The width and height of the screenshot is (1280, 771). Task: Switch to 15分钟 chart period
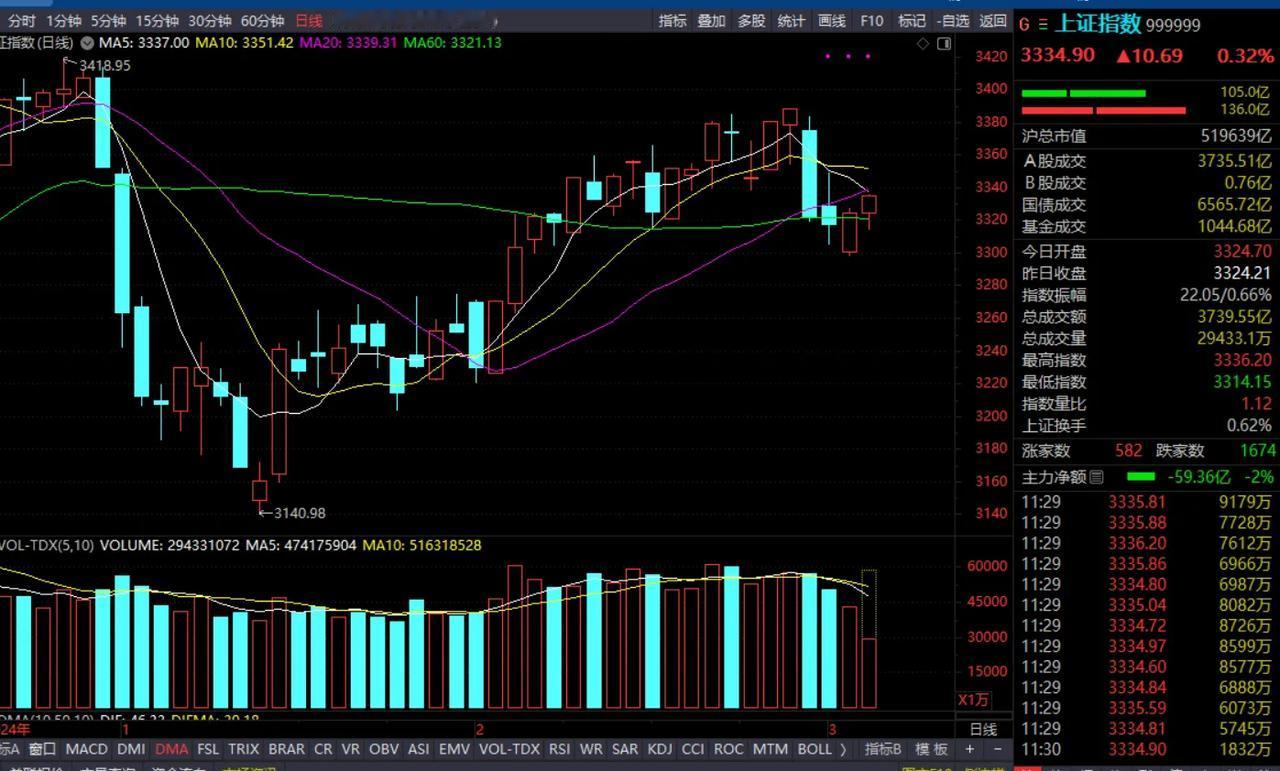point(157,20)
